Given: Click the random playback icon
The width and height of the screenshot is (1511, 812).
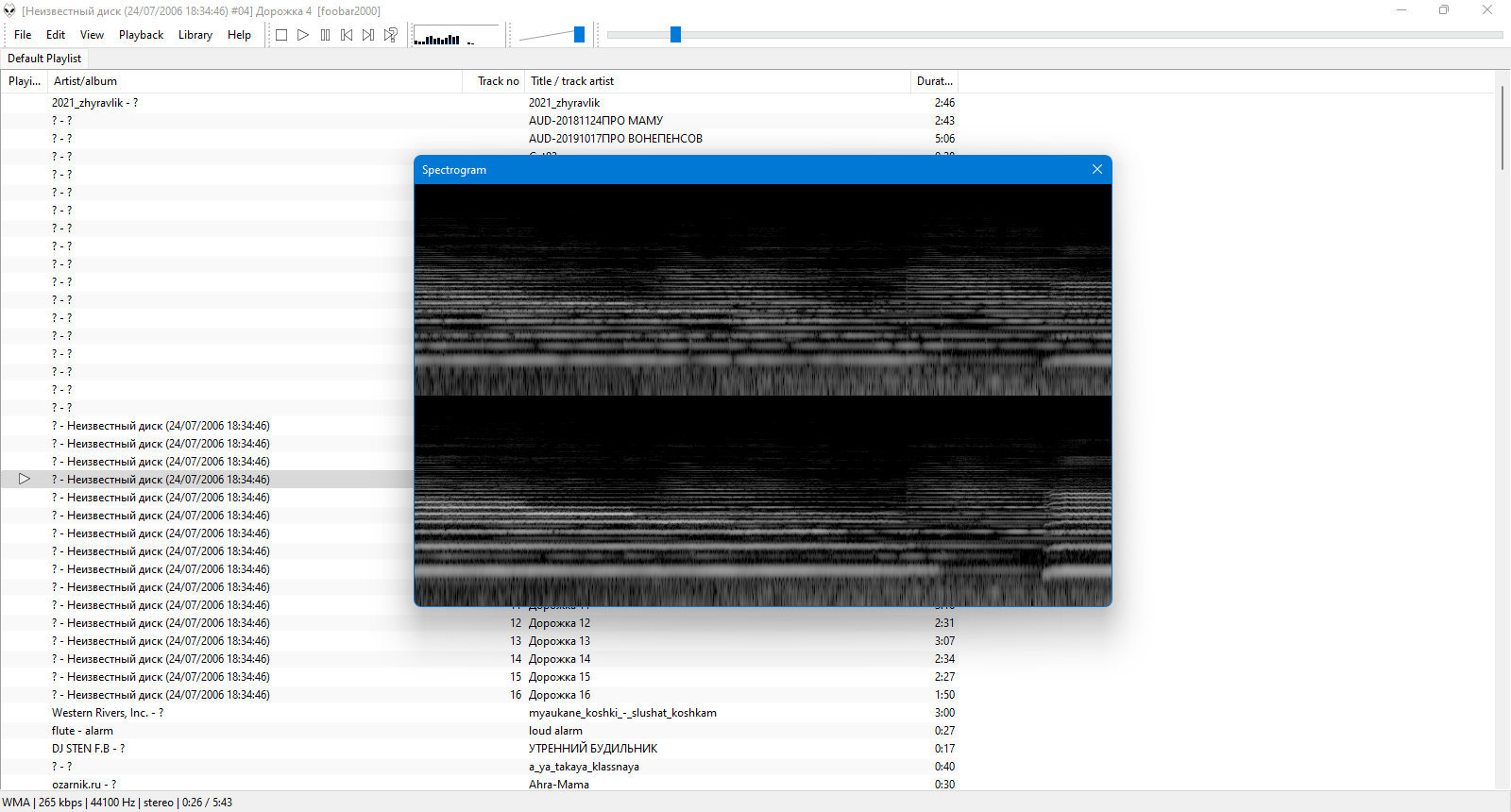Looking at the screenshot, I should coord(391,35).
